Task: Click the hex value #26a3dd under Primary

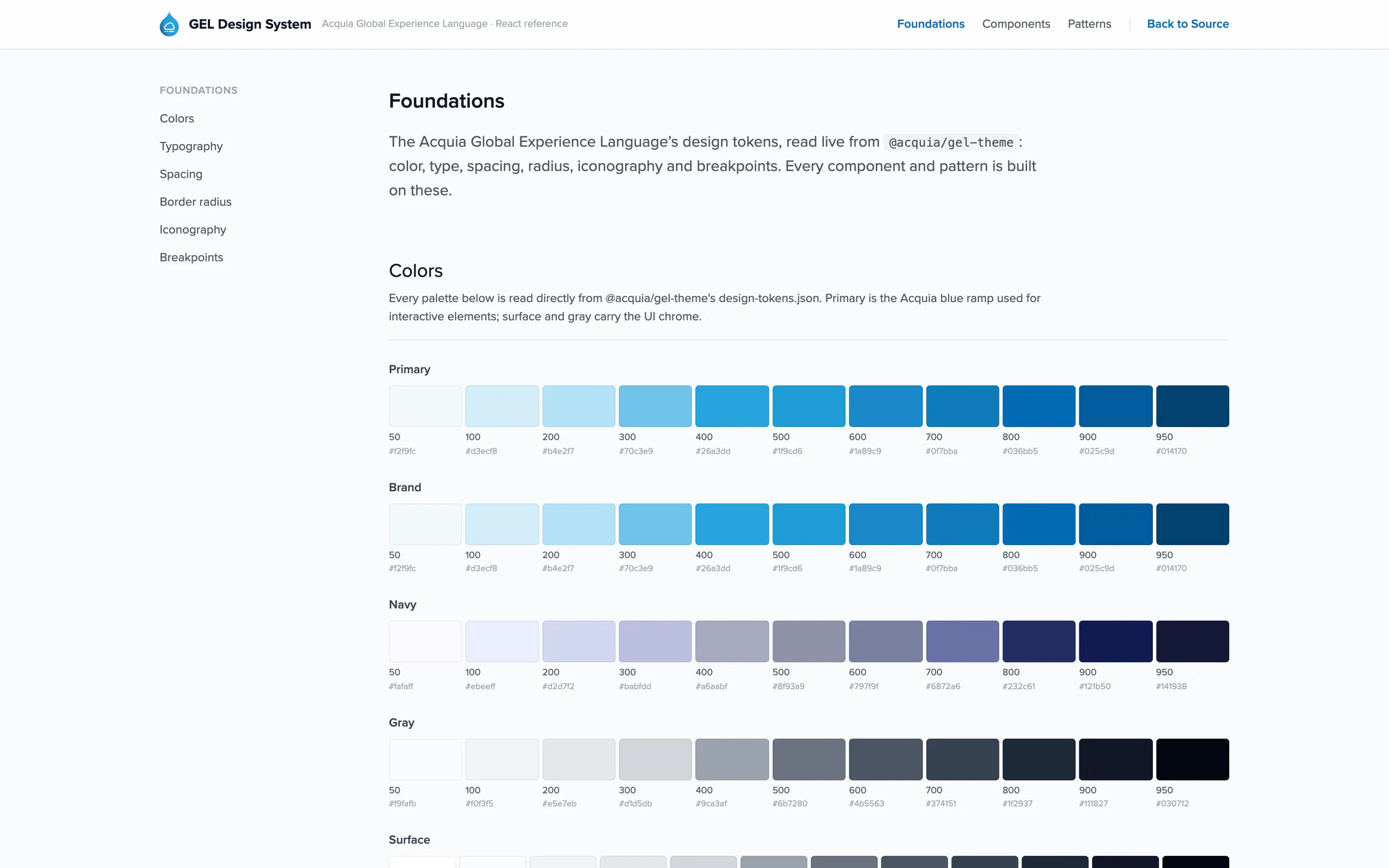Action: coord(712,451)
